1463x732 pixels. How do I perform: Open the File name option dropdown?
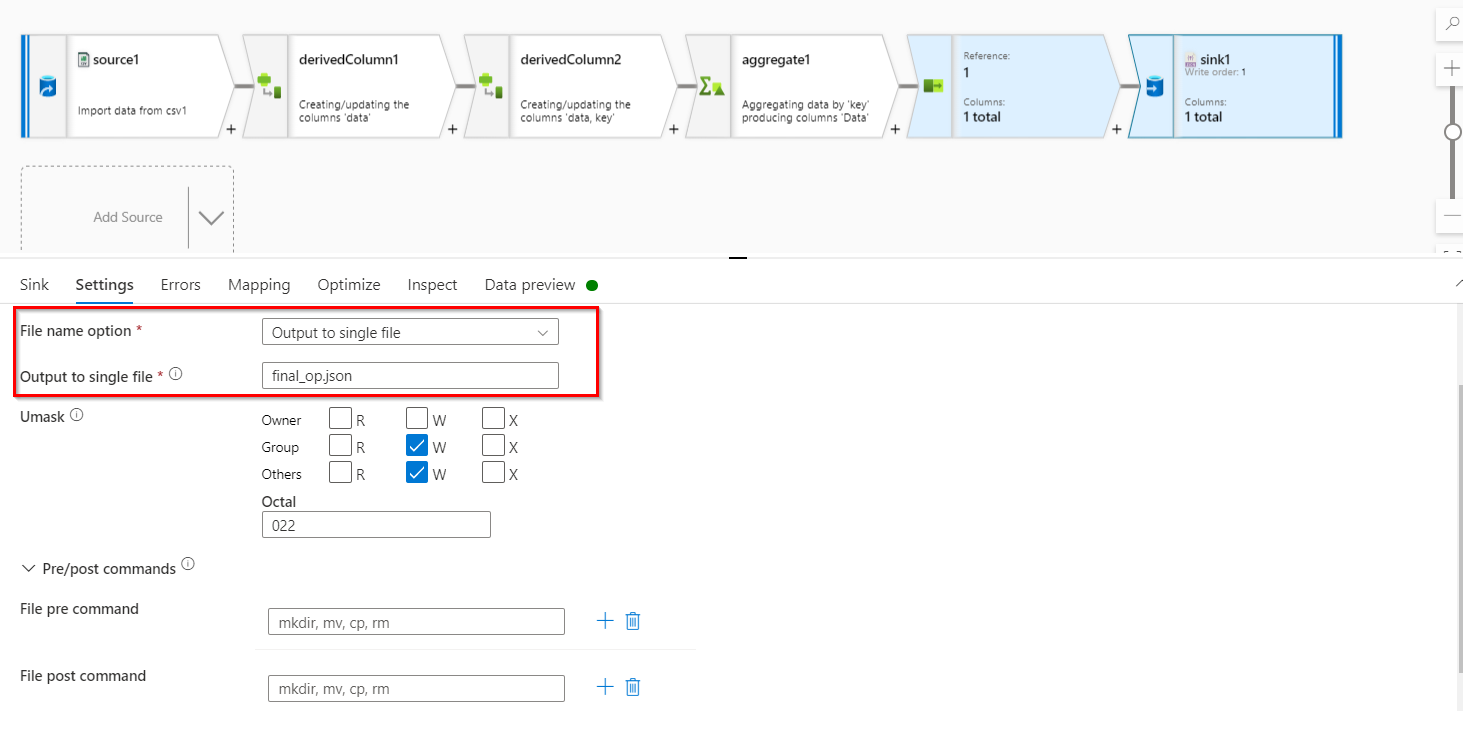(x=410, y=332)
